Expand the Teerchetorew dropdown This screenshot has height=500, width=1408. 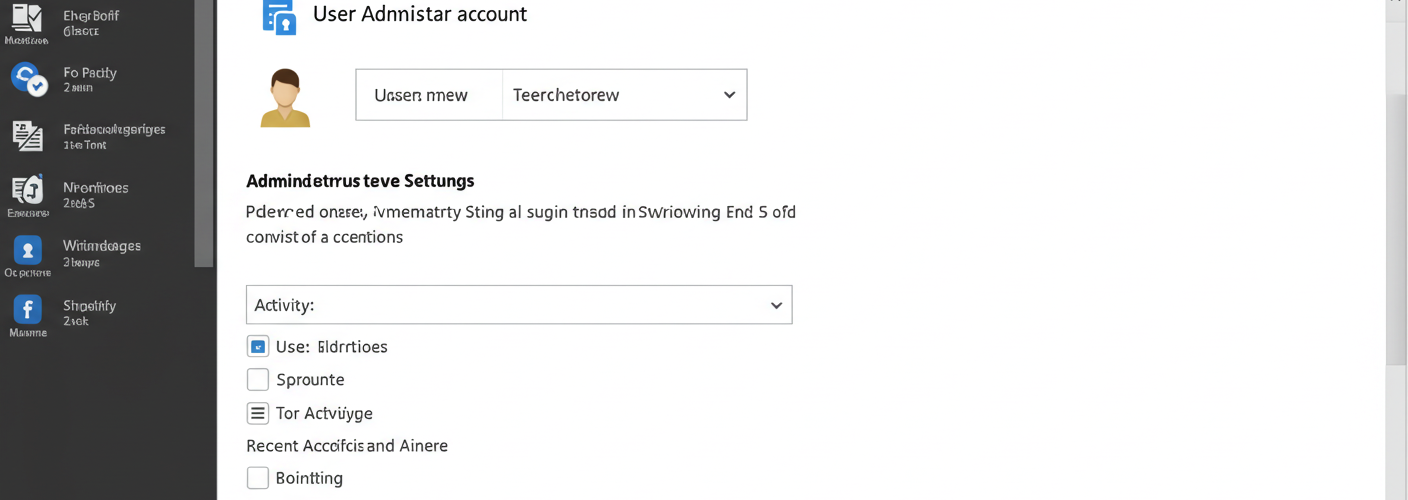[624, 95]
